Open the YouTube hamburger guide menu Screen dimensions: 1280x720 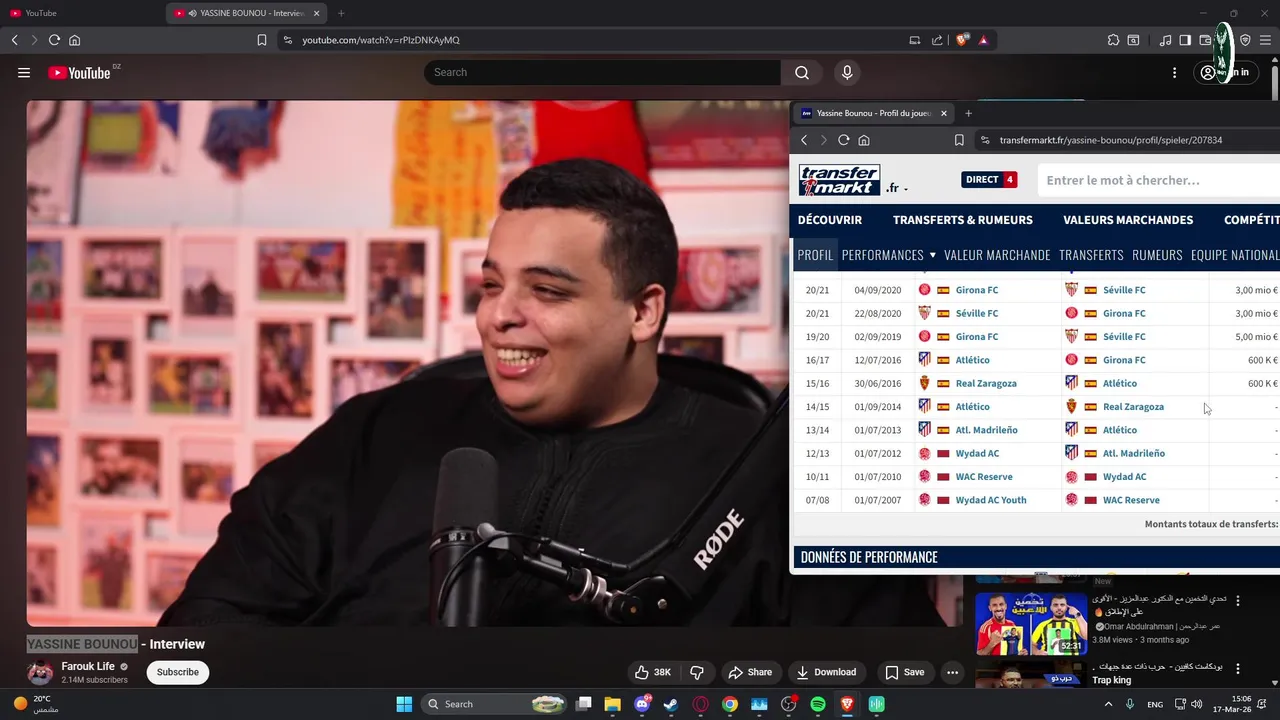(24, 72)
